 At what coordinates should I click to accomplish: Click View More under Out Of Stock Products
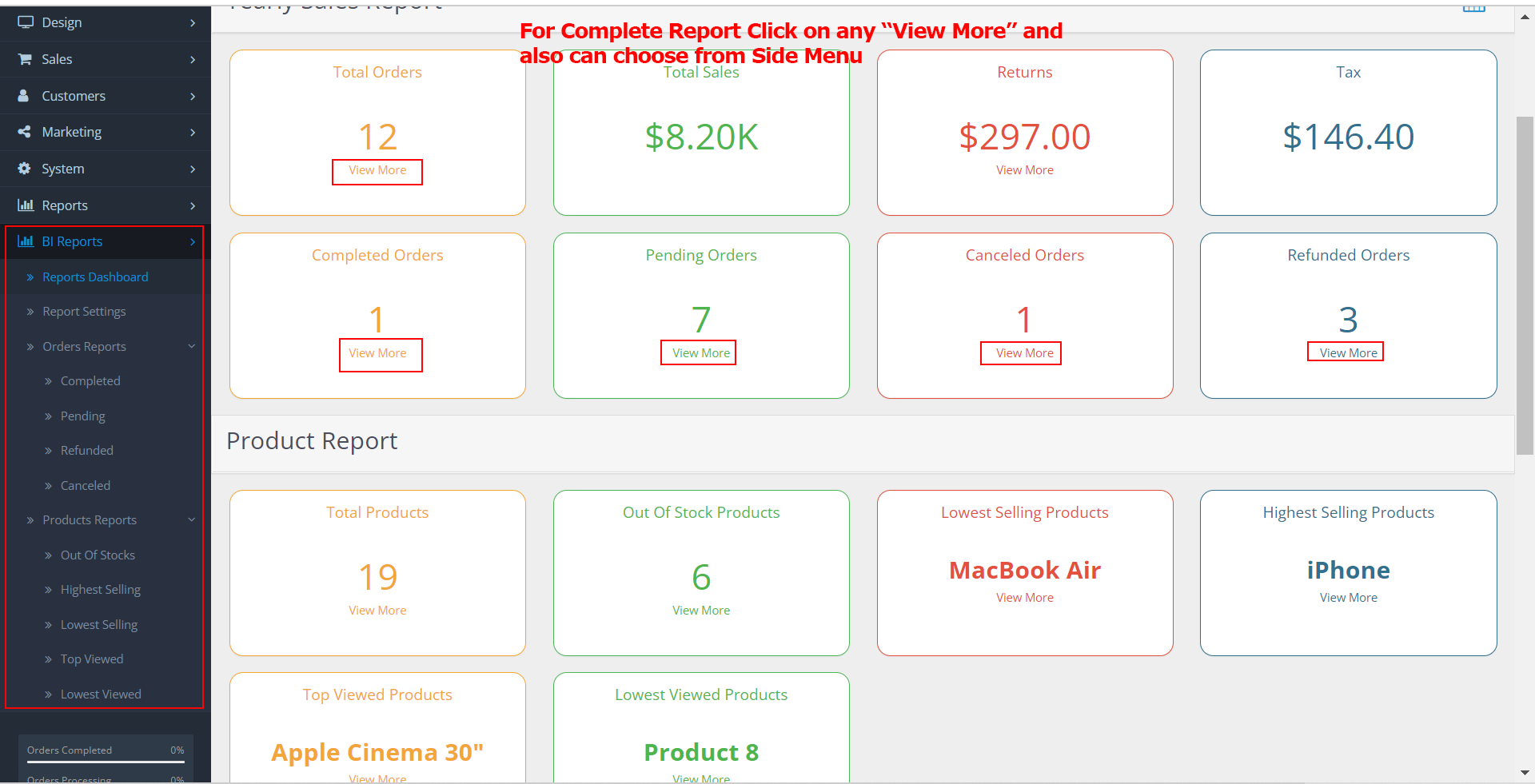[x=701, y=611]
